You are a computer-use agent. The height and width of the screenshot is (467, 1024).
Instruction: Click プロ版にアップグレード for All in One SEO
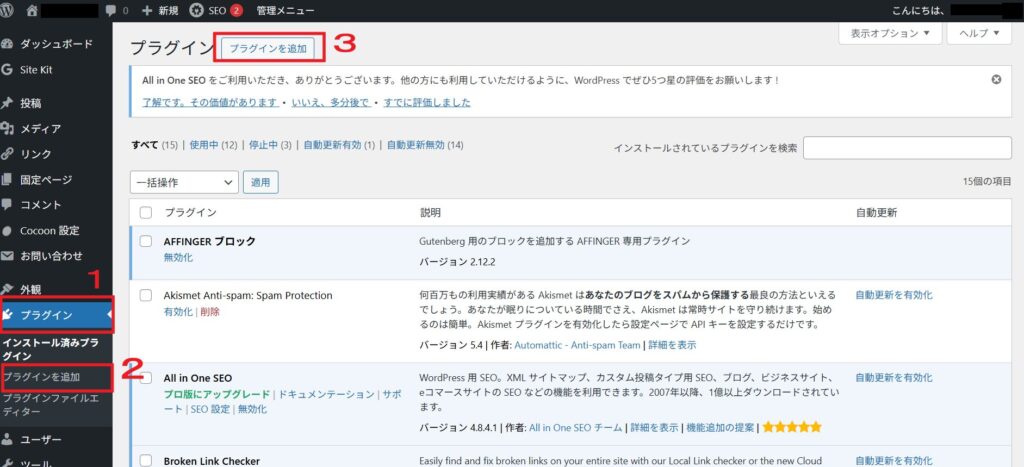(x=217, y=394)
